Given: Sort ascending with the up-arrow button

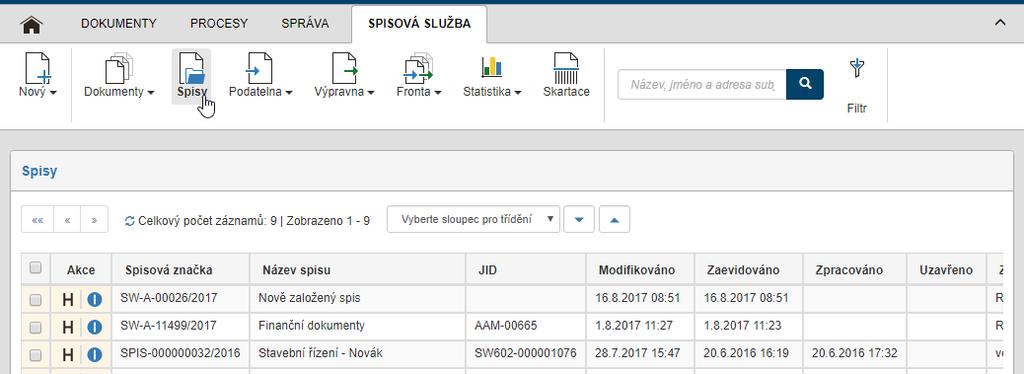Looking at the screenshot, I should click(614, 219).
